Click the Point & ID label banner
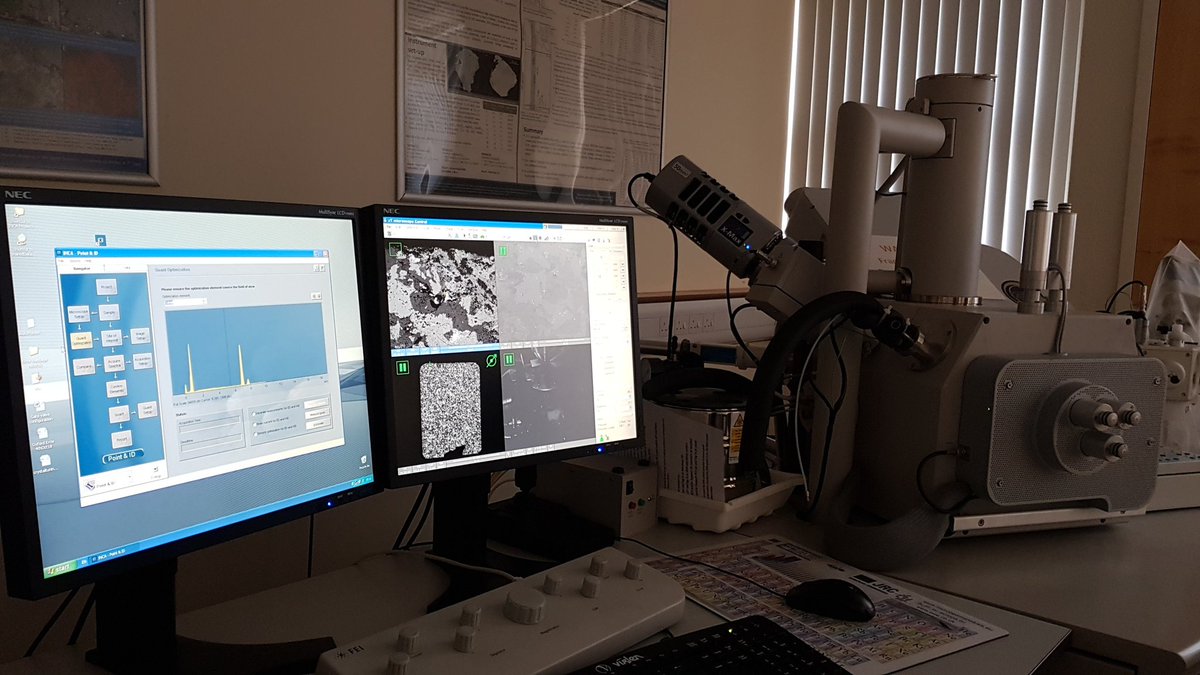 click(x=123, y=457)
